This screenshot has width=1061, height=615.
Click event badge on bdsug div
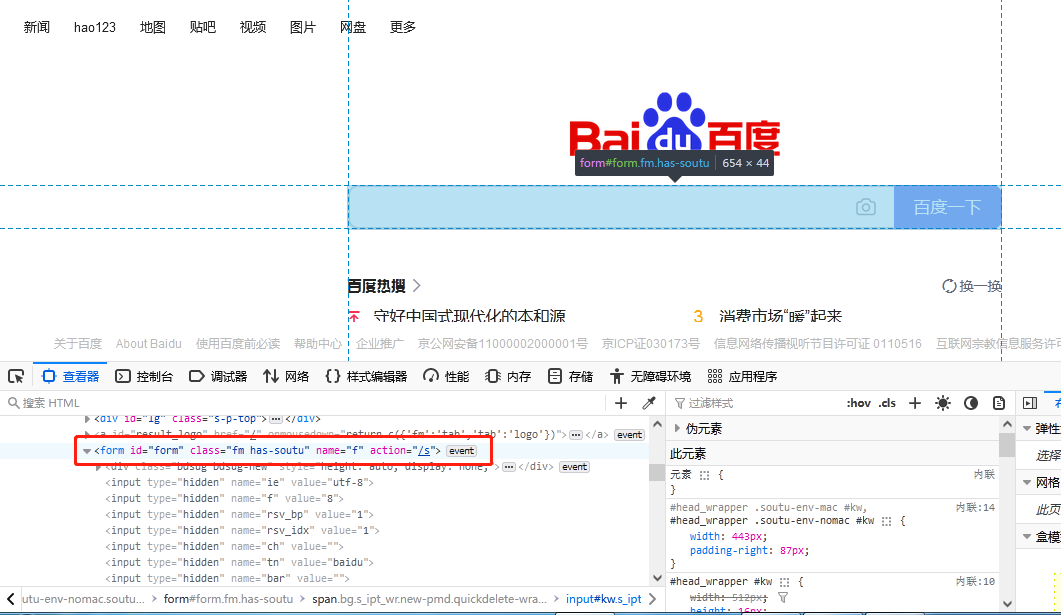[x=574, y=467]
